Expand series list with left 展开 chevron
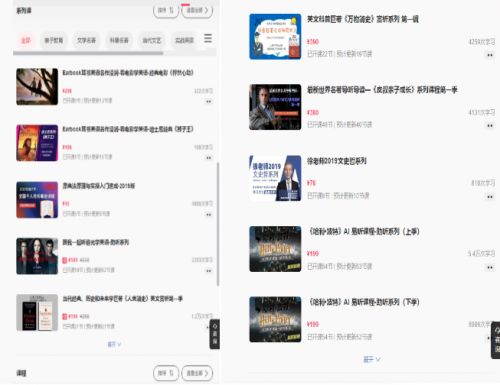 pos(114,344)
